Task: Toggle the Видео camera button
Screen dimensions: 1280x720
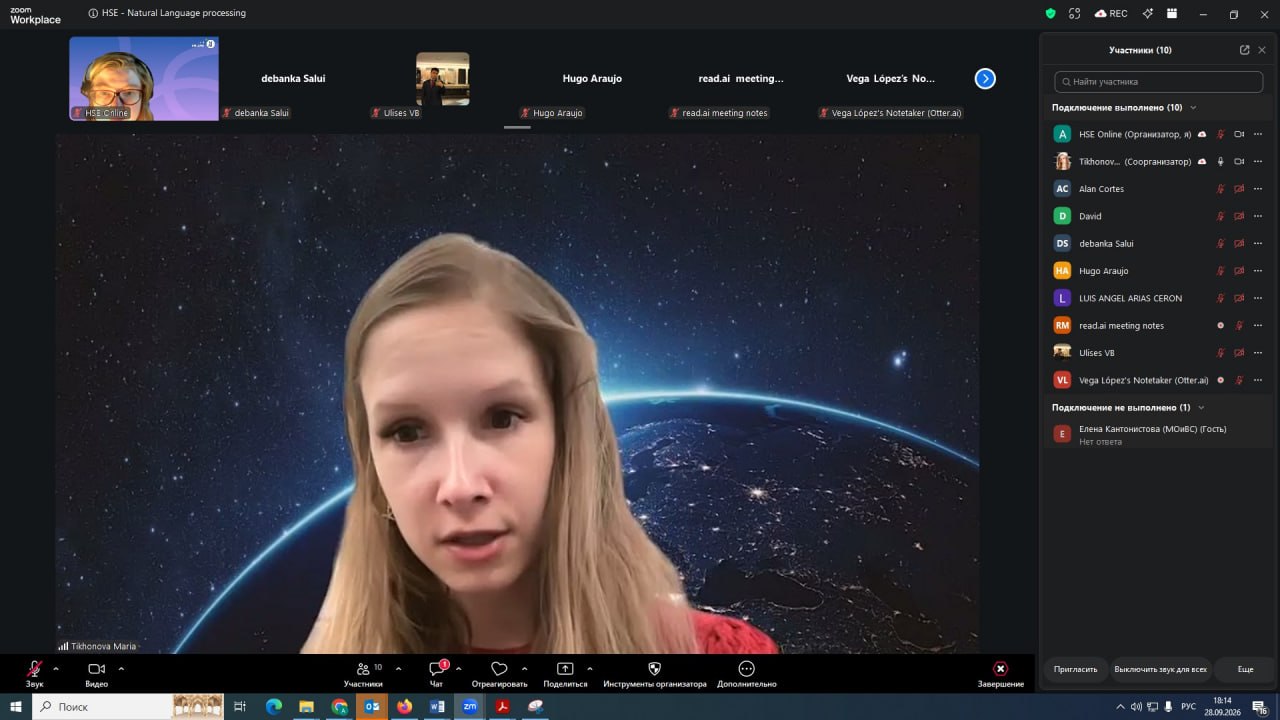Action: click(x=97, y=673)
